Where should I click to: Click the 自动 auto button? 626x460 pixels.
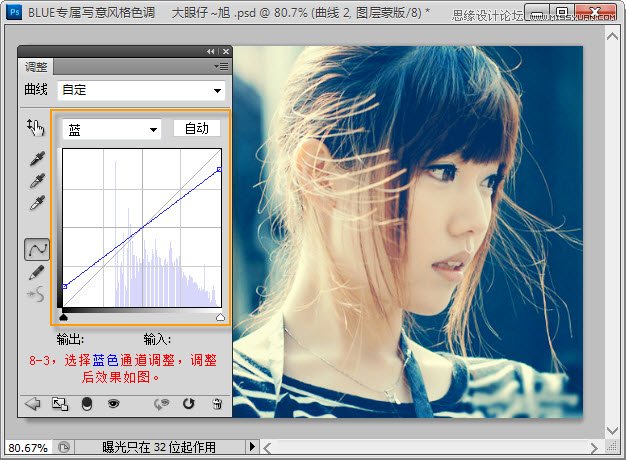point(196,128)
